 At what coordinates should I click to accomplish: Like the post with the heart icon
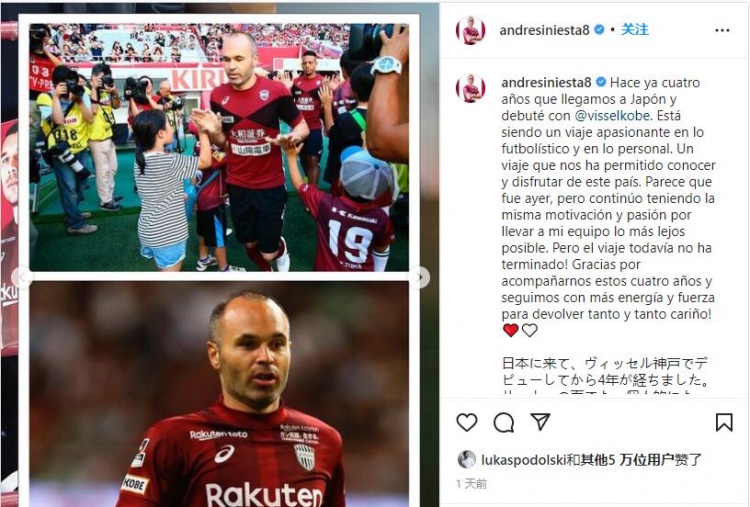pos(467,422)
